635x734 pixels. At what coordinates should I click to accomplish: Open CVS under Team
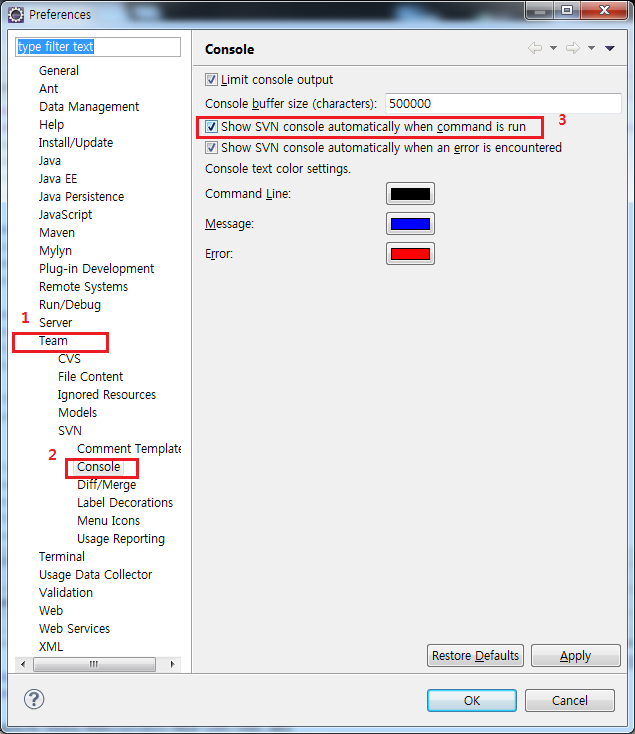point(69,359)
